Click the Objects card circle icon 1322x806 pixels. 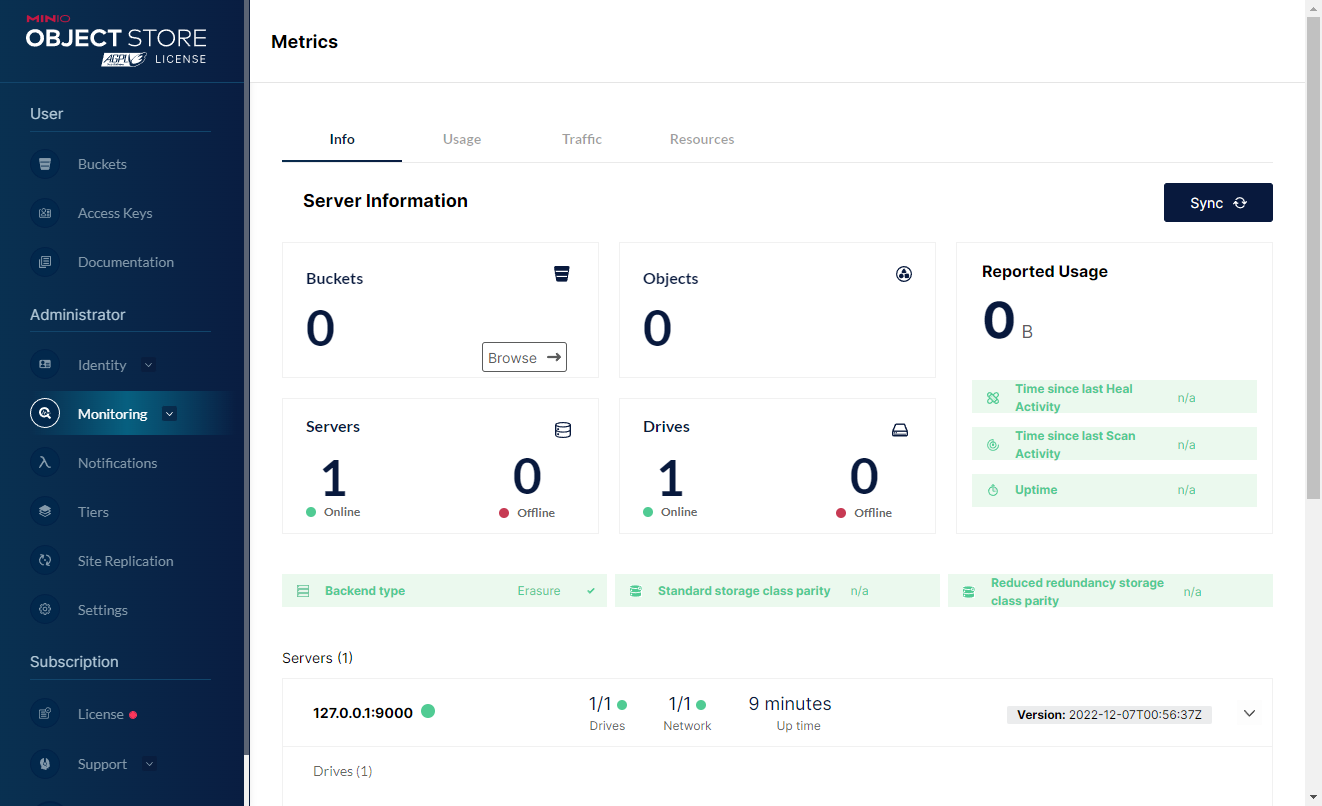point(904,274)
